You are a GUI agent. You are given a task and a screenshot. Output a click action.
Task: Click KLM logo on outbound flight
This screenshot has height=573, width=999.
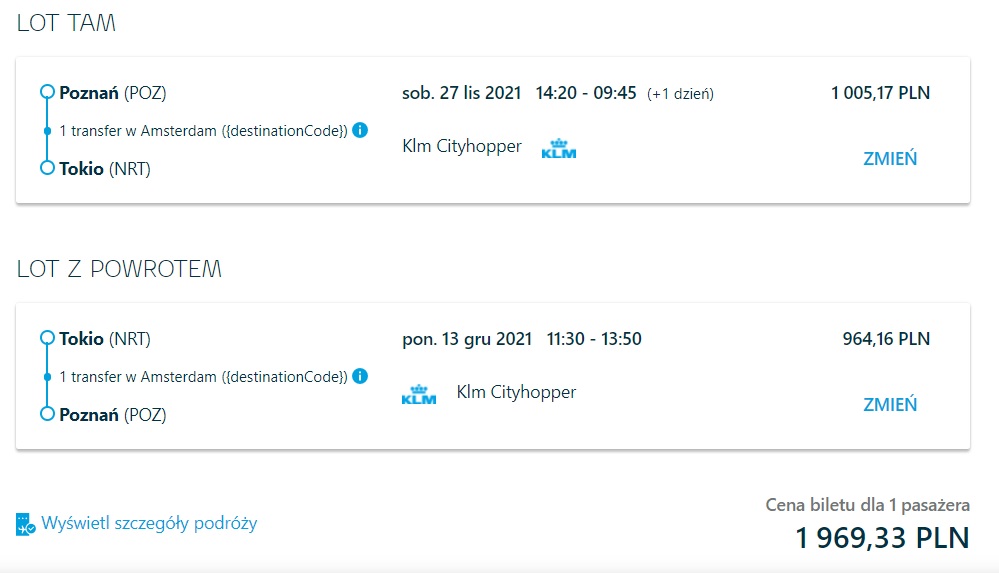(559, 149)
